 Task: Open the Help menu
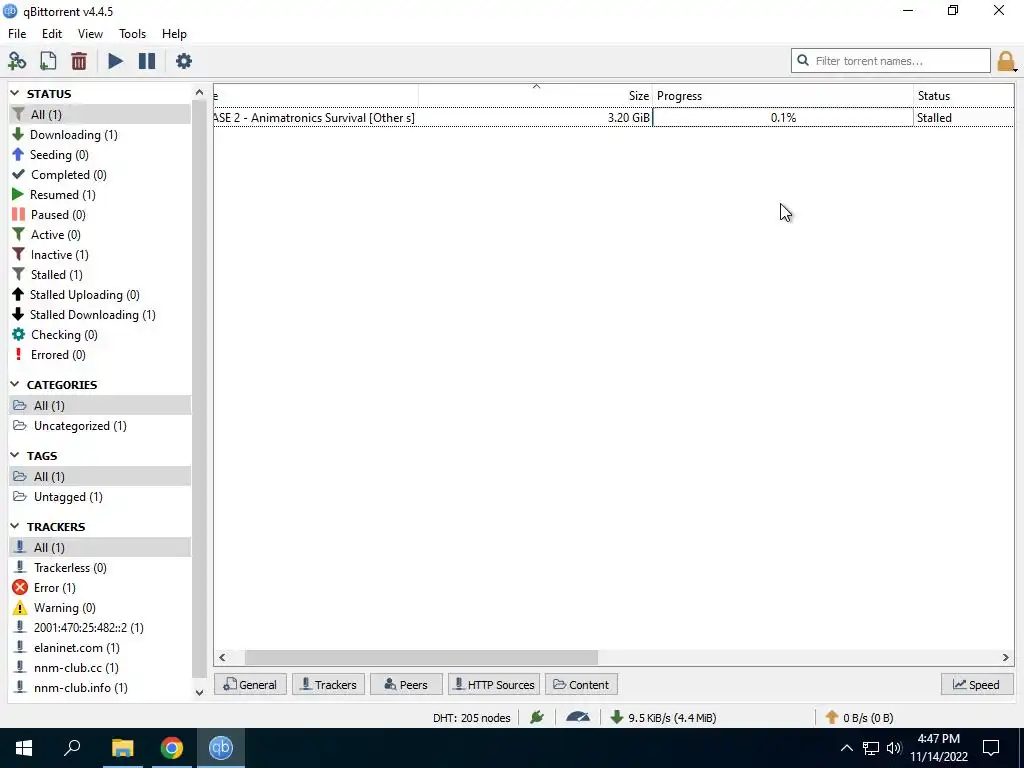174,33
